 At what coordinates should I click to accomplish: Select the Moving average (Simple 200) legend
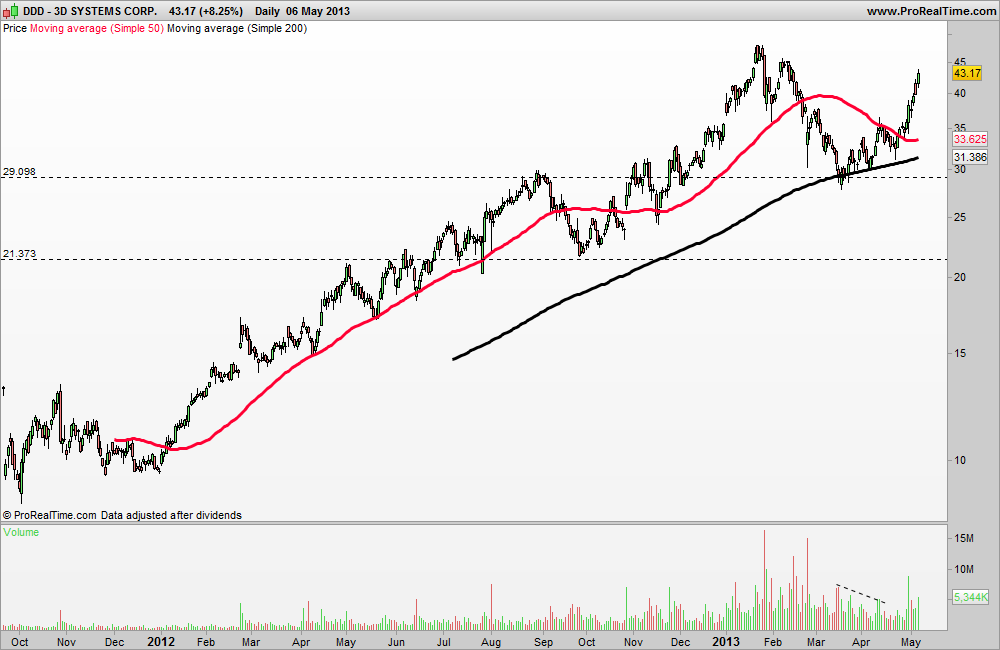point(237,28)
